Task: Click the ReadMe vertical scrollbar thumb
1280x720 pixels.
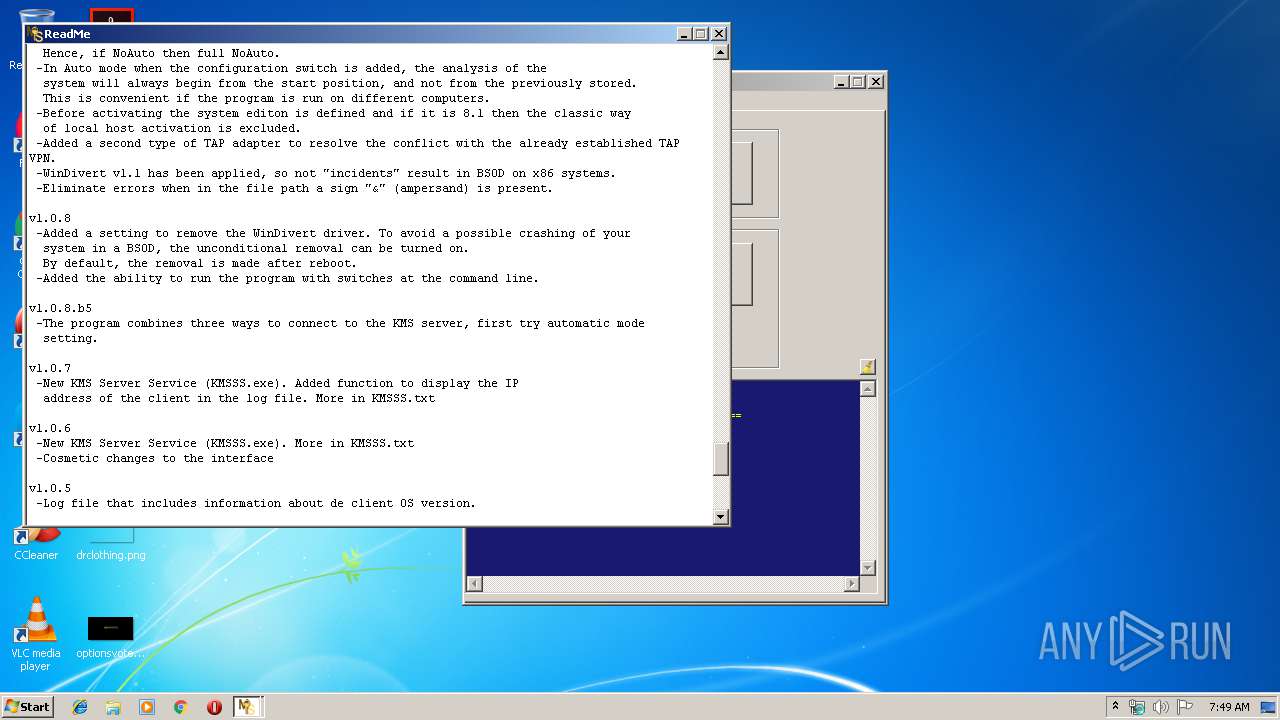Action: (x=721, y=459)
